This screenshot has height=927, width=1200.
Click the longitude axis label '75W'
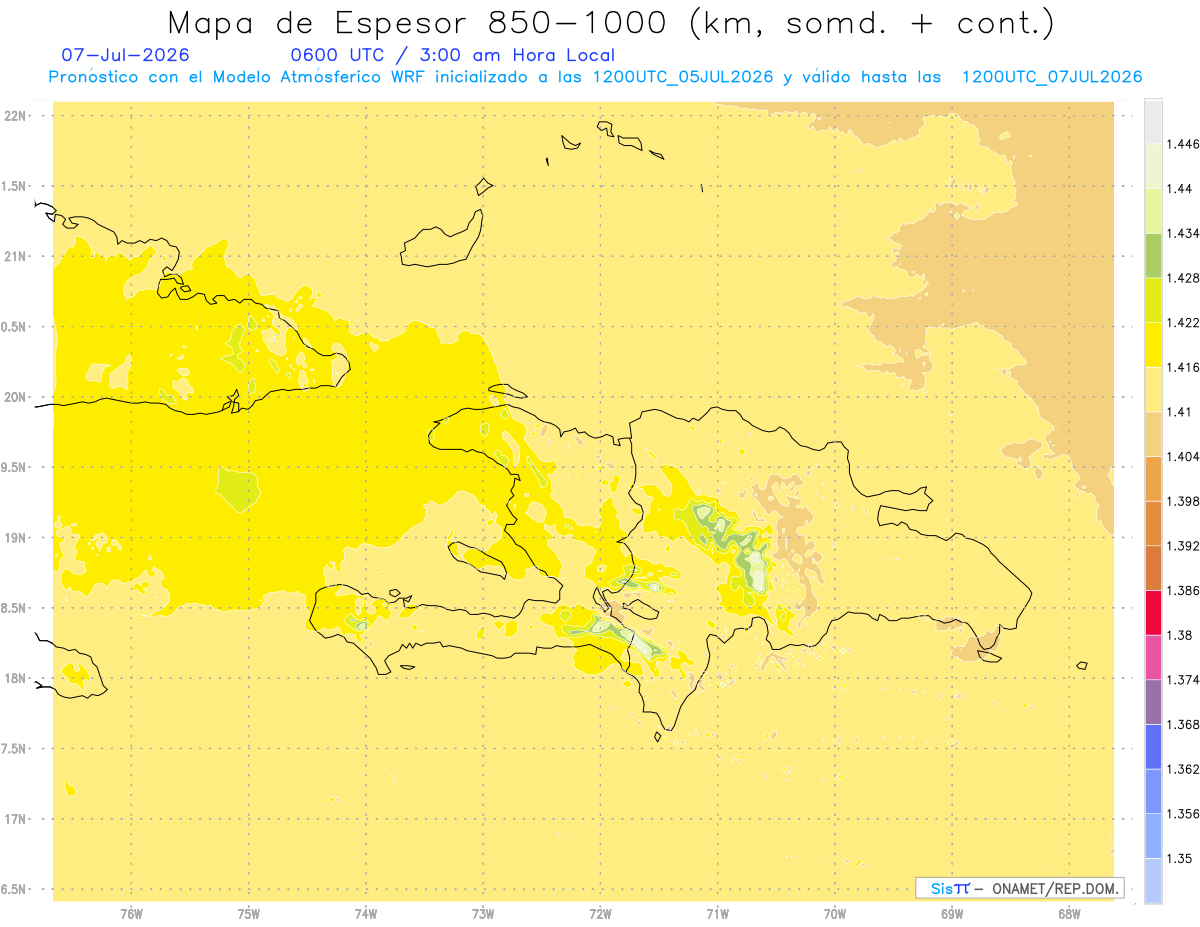pos(249,914)
